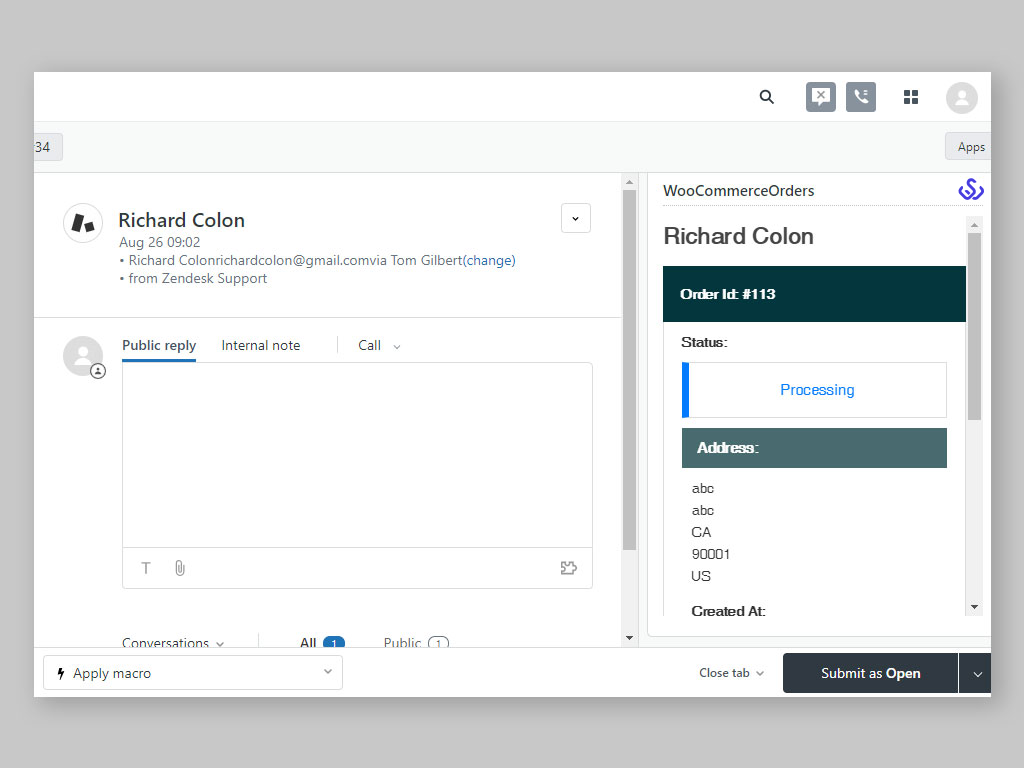
Task: Click Richard Colon's requester avatar
Action: (82, 222)
